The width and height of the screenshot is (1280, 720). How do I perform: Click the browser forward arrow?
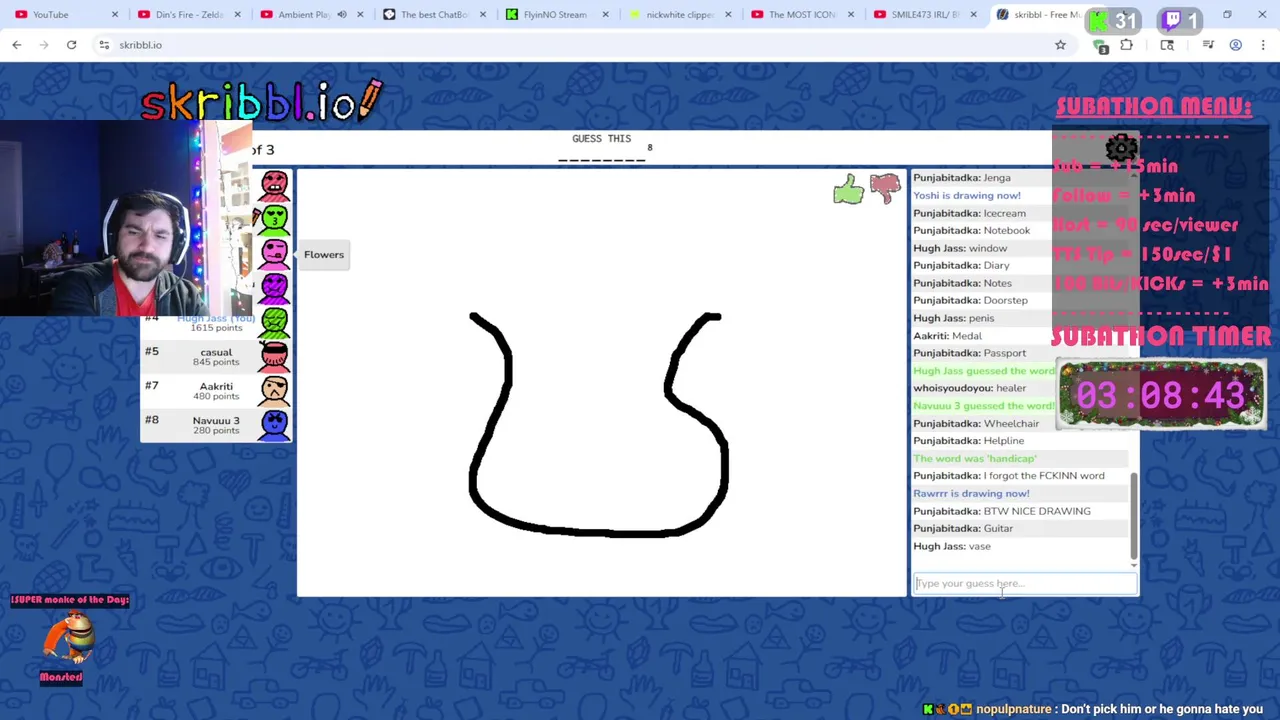pos(43,45)
